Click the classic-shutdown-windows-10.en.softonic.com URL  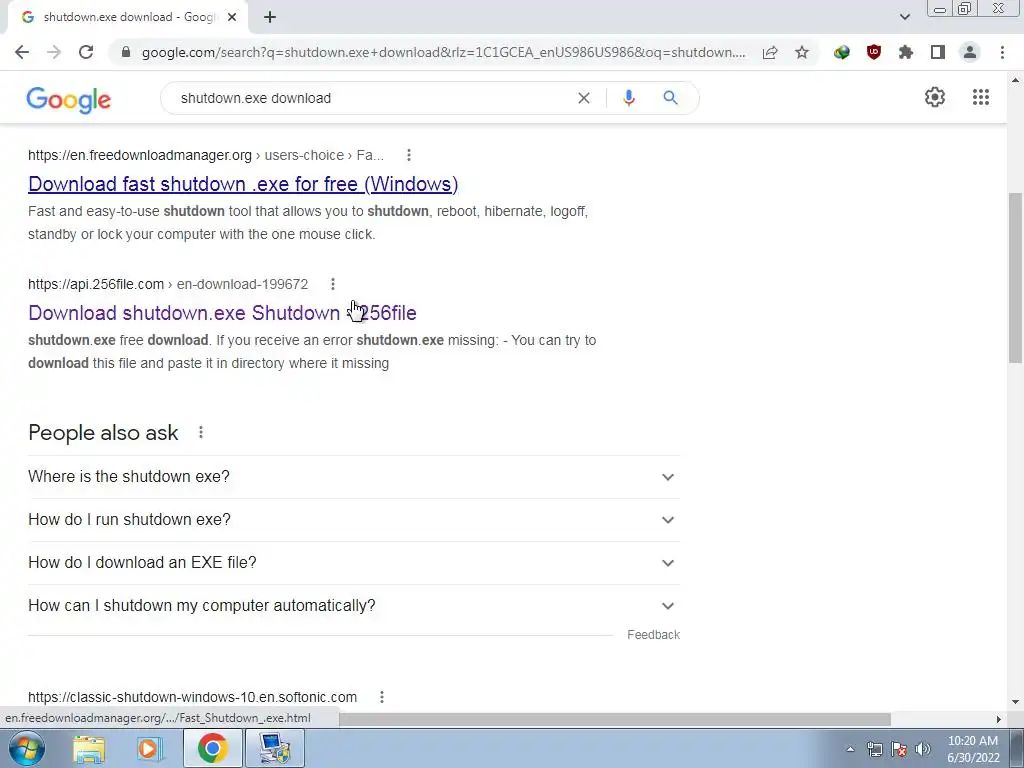point(193,697)
